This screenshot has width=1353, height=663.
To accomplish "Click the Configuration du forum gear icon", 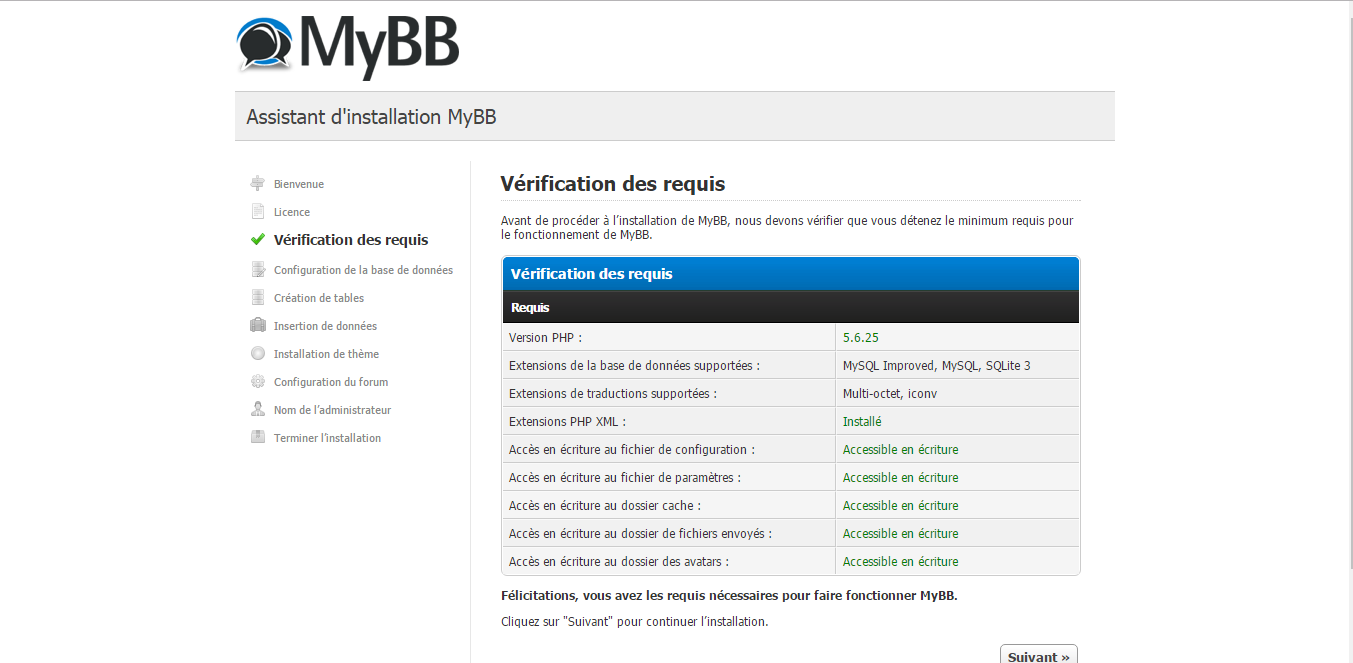I will [258, 381].
